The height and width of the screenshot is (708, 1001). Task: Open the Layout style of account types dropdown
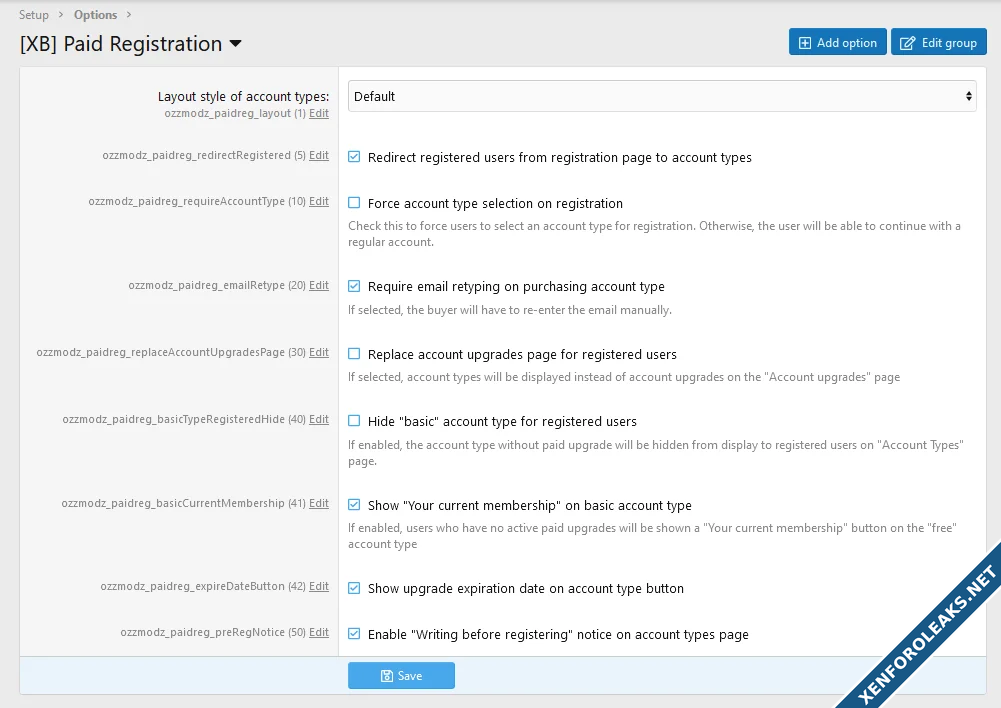pyautogui.click(x=662, y=96)
